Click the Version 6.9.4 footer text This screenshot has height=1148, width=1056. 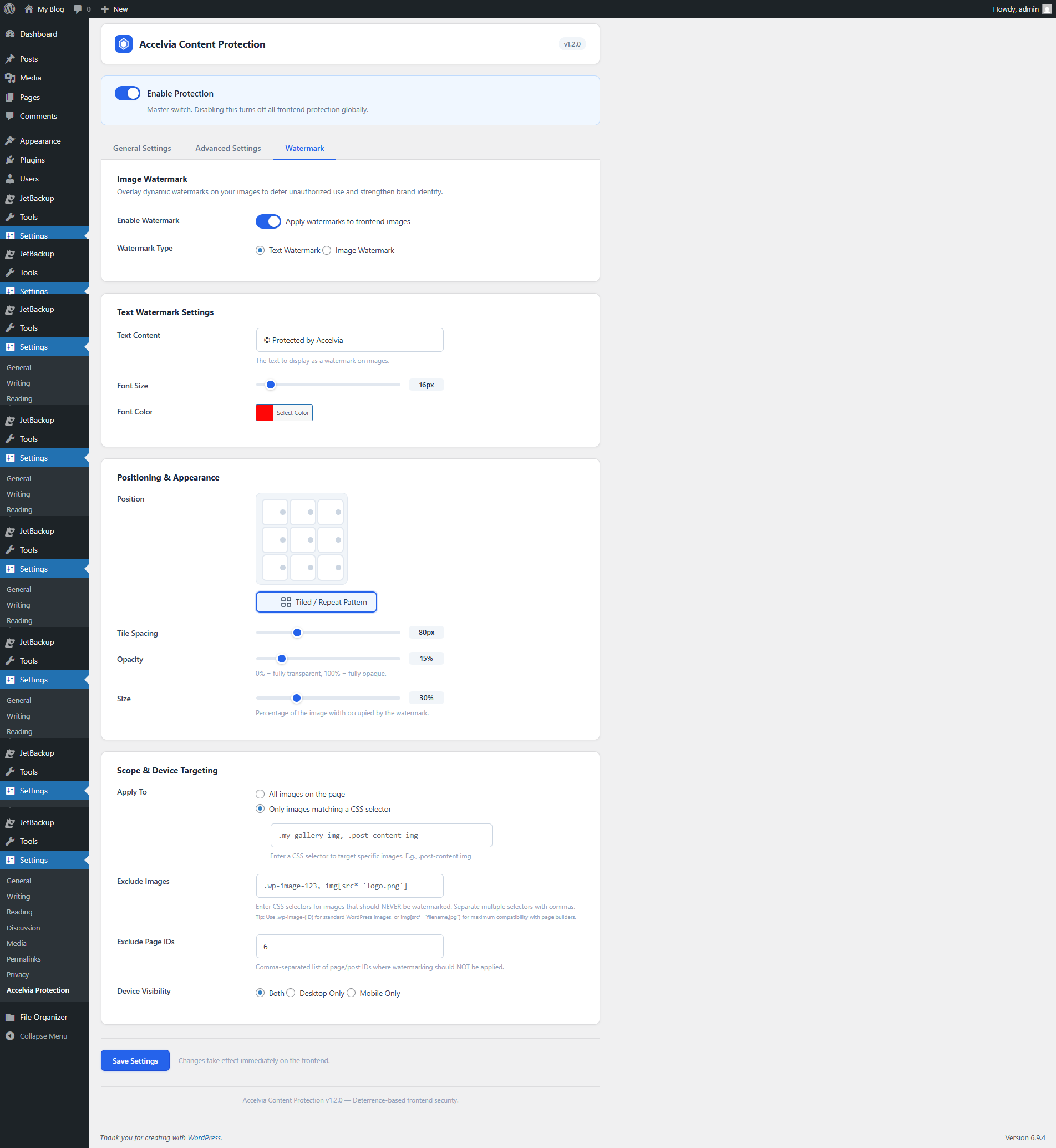(x=1025, y=1137)
